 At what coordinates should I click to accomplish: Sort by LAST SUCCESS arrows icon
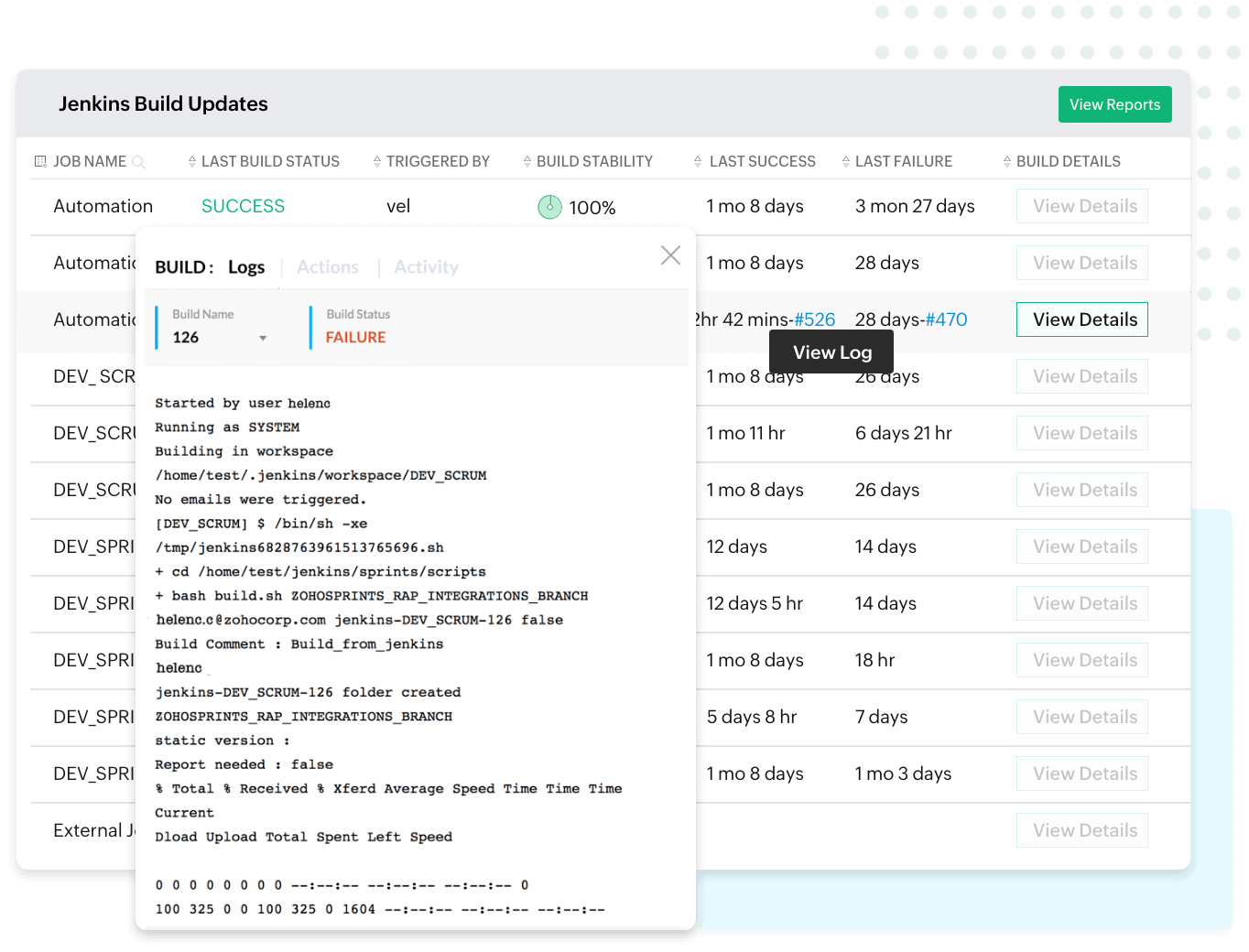[x=699, y=161]
